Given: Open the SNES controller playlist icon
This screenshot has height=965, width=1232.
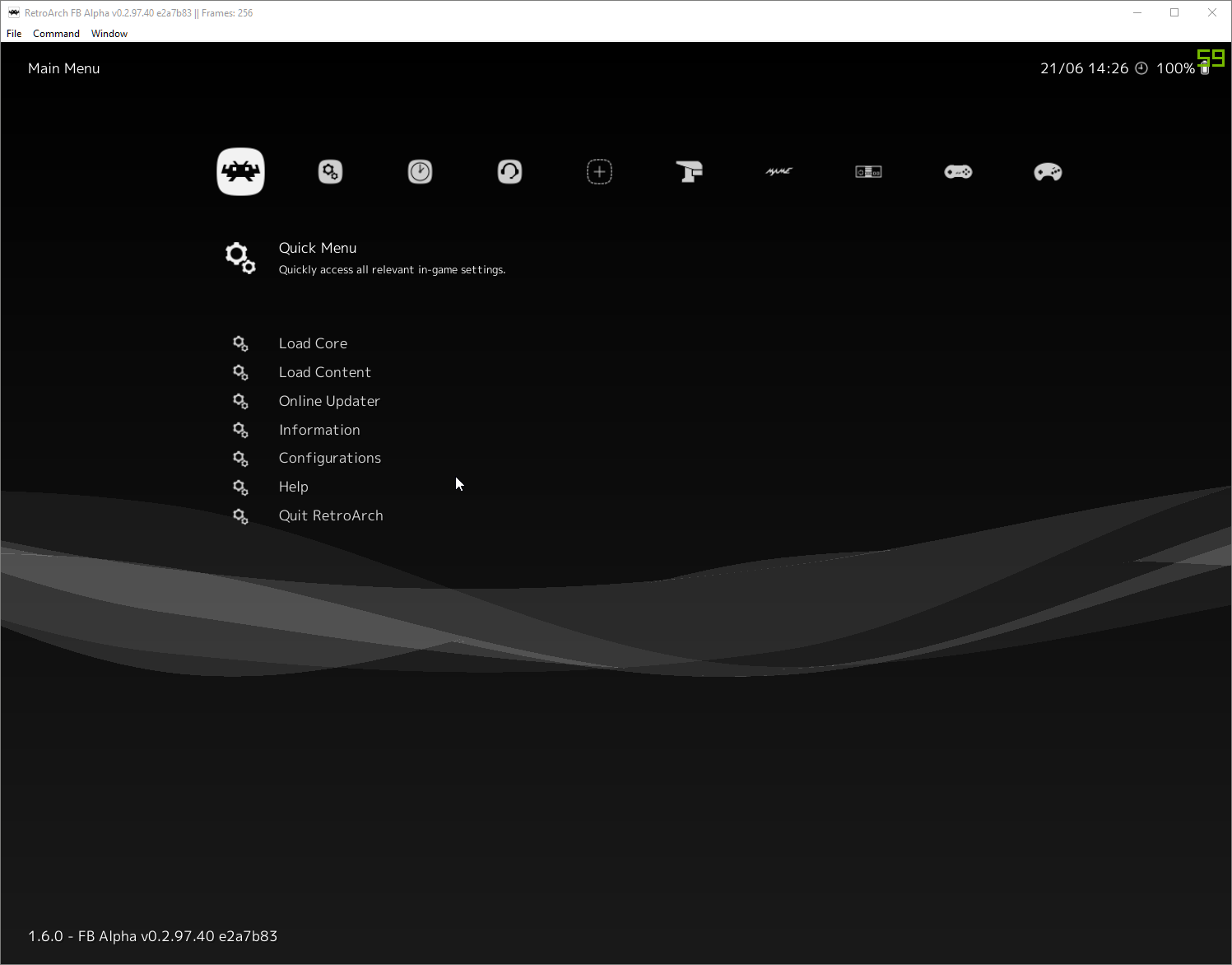Looking at the screenshot, I should click(958, 171).
